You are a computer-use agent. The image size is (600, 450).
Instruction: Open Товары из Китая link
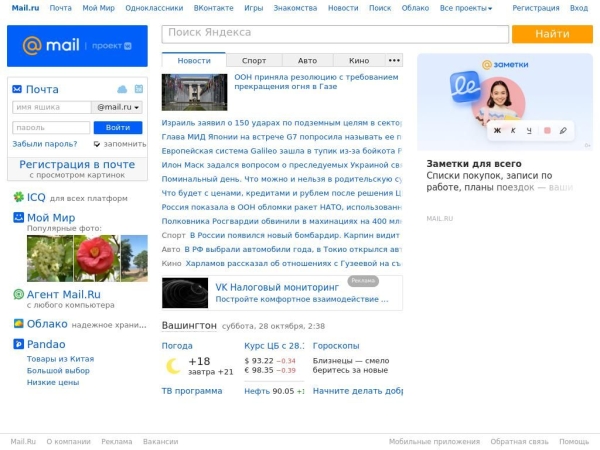click(60, 359)
